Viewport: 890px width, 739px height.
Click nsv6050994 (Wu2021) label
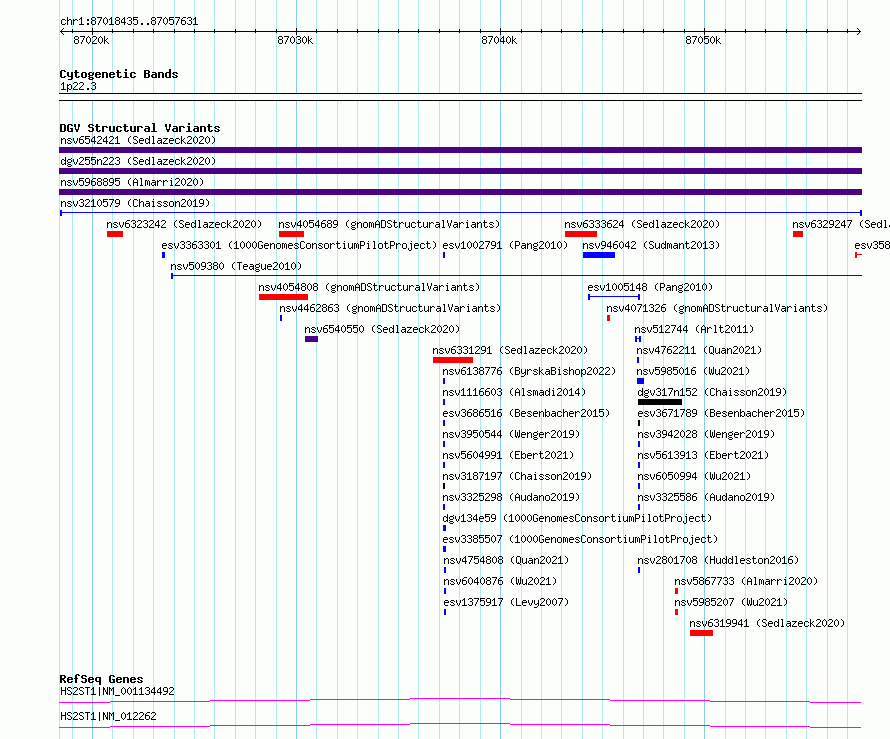[x=694, y=476]
